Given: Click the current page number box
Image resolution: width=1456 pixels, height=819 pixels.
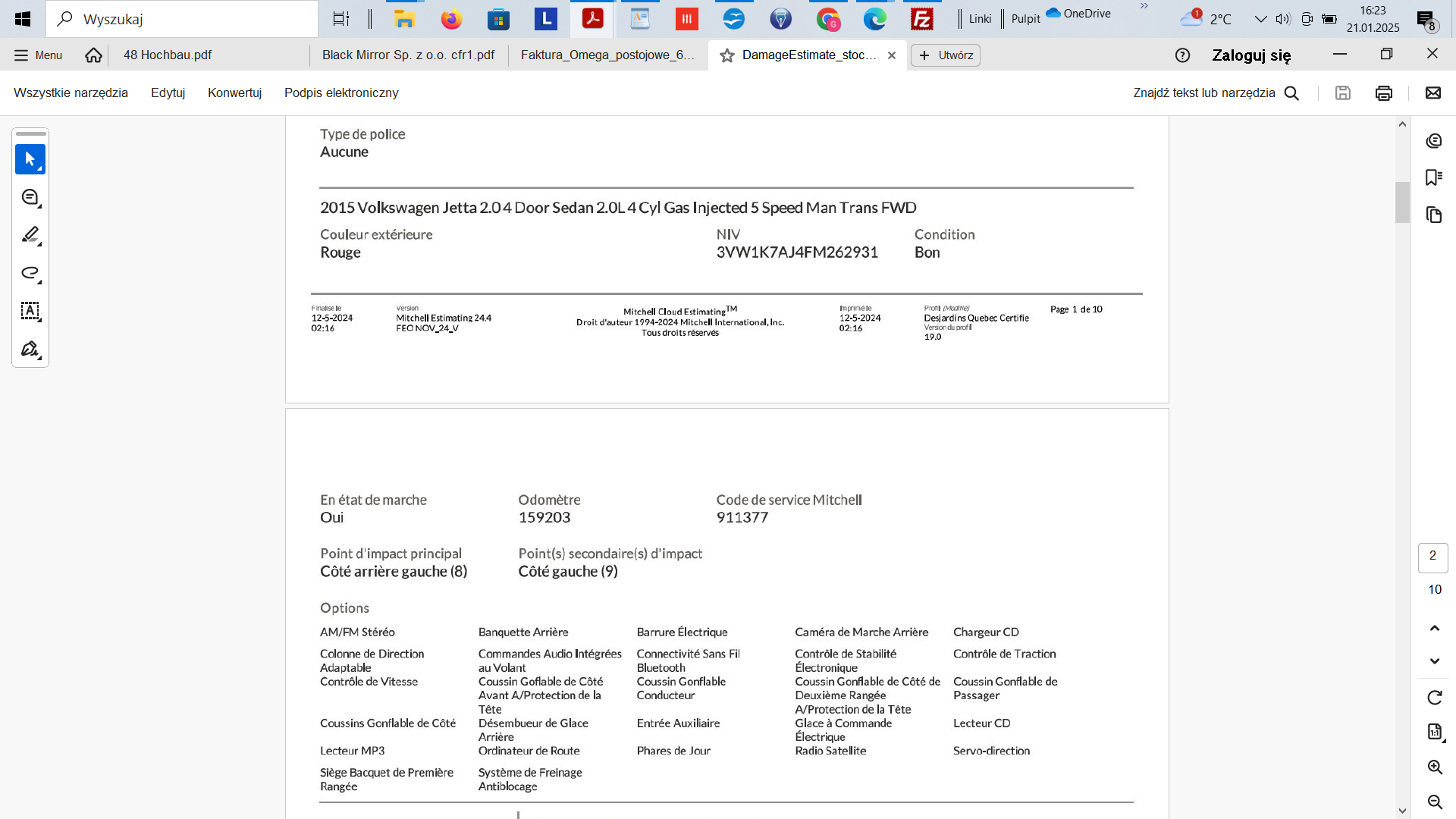Looking at the screenshot, I should (1432, 557).
